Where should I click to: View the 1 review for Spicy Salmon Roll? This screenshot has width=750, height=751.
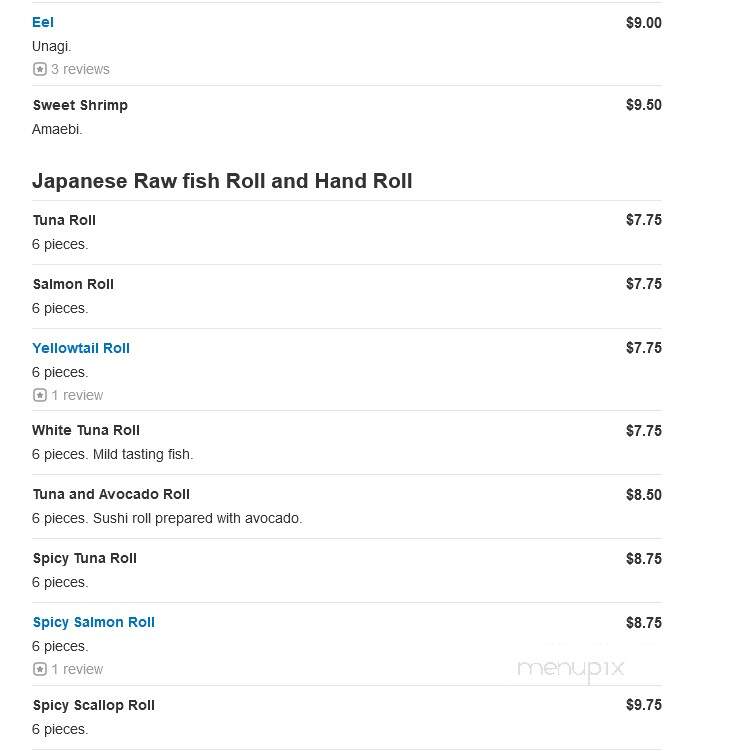coord(77,669)
